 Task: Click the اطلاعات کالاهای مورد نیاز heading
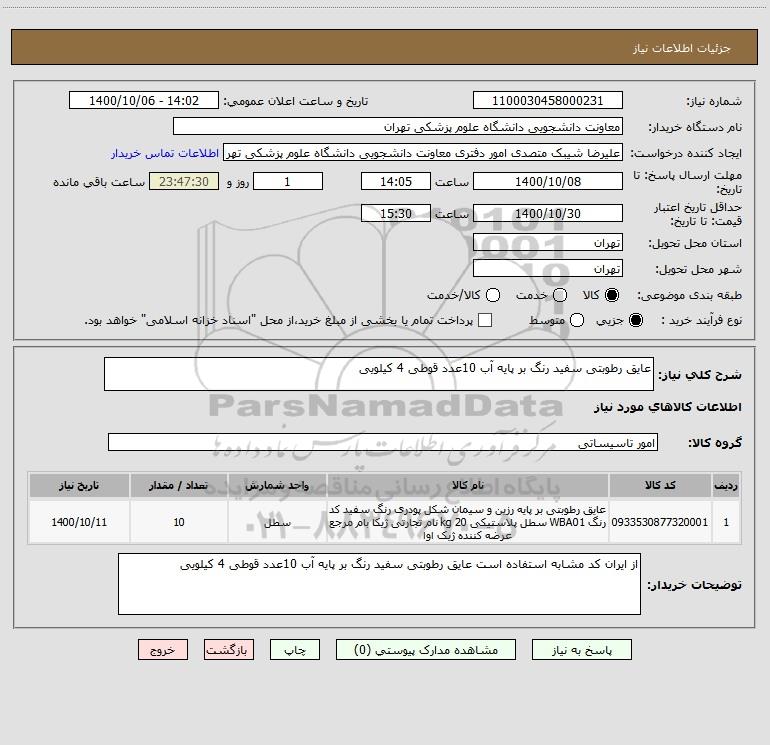[x=668, y=407]
